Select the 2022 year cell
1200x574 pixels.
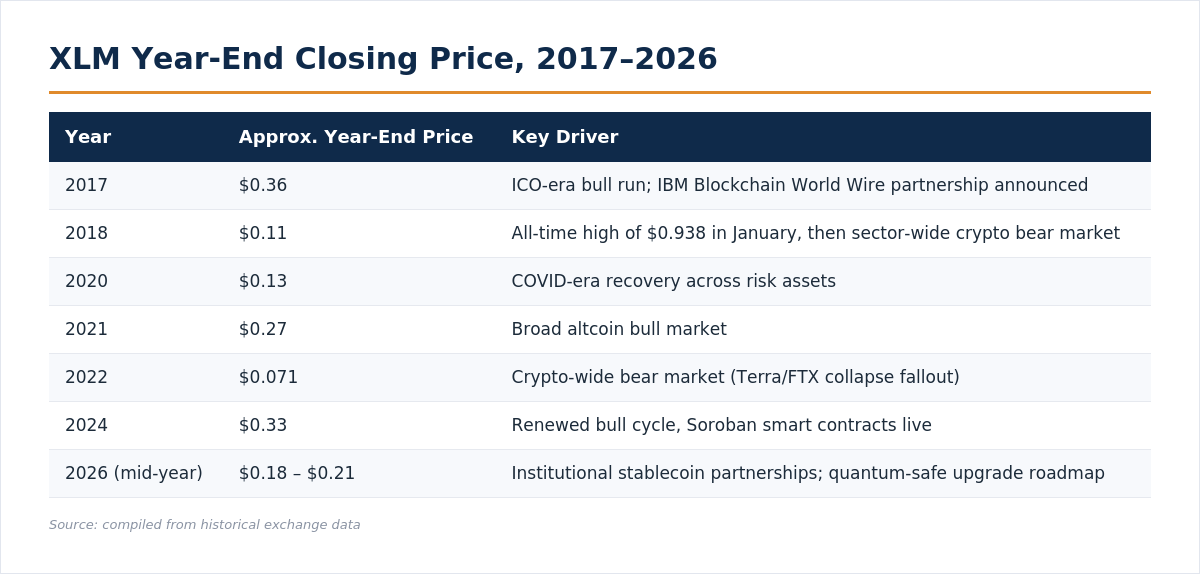click(86, 377)
